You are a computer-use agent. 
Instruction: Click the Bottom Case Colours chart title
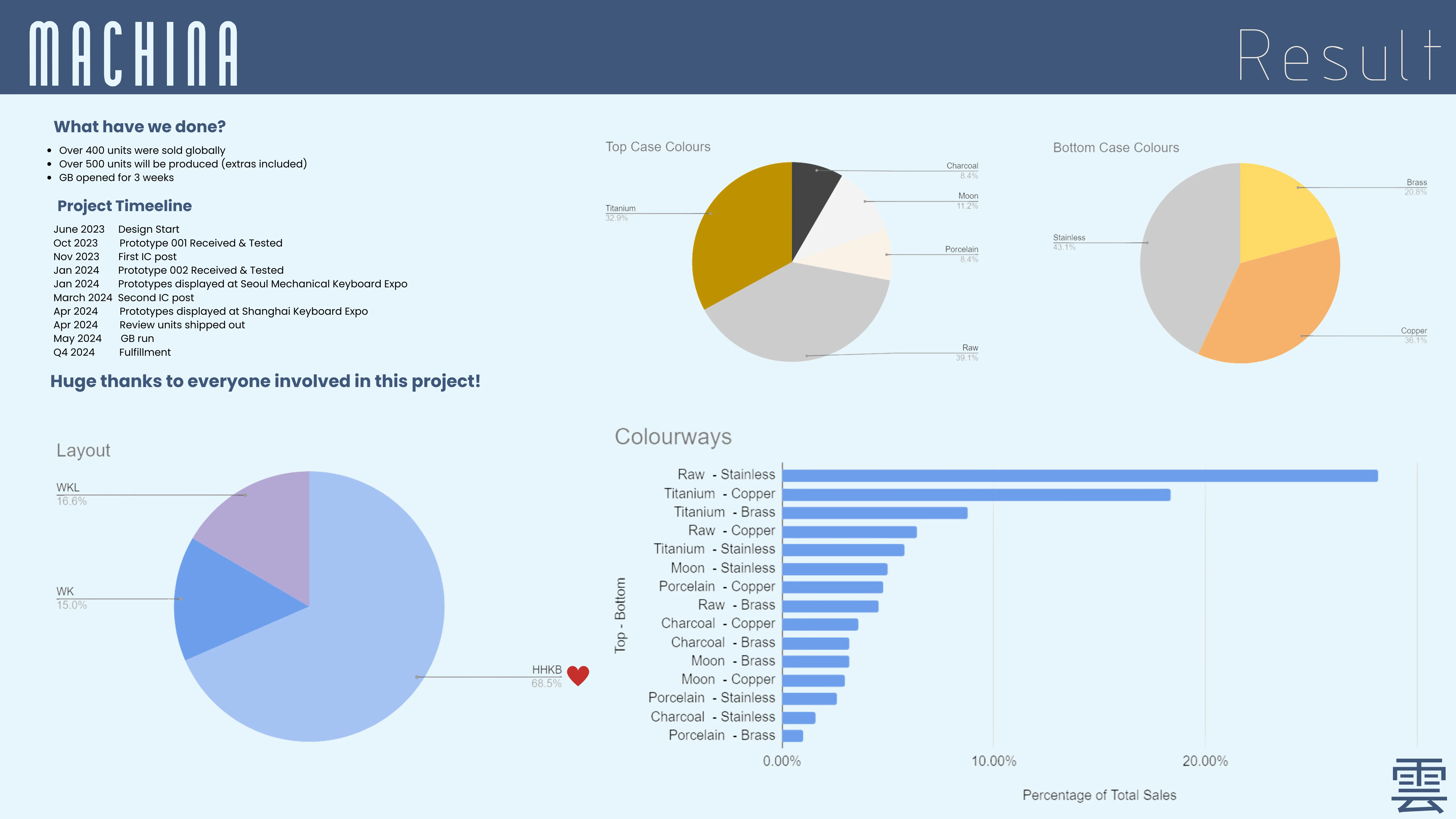coord(1116,148)
